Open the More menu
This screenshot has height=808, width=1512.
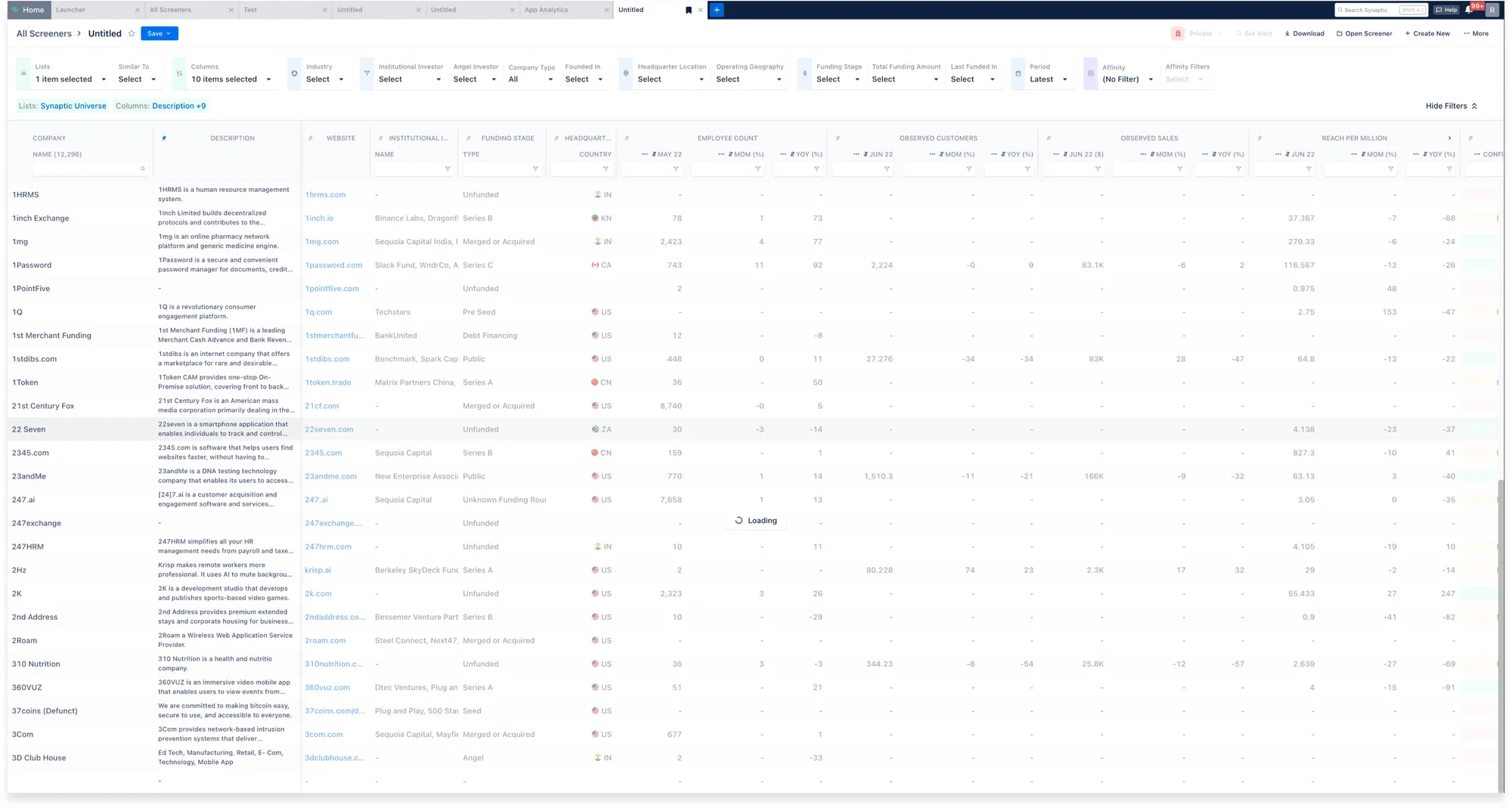click(x=1476, y=33)
